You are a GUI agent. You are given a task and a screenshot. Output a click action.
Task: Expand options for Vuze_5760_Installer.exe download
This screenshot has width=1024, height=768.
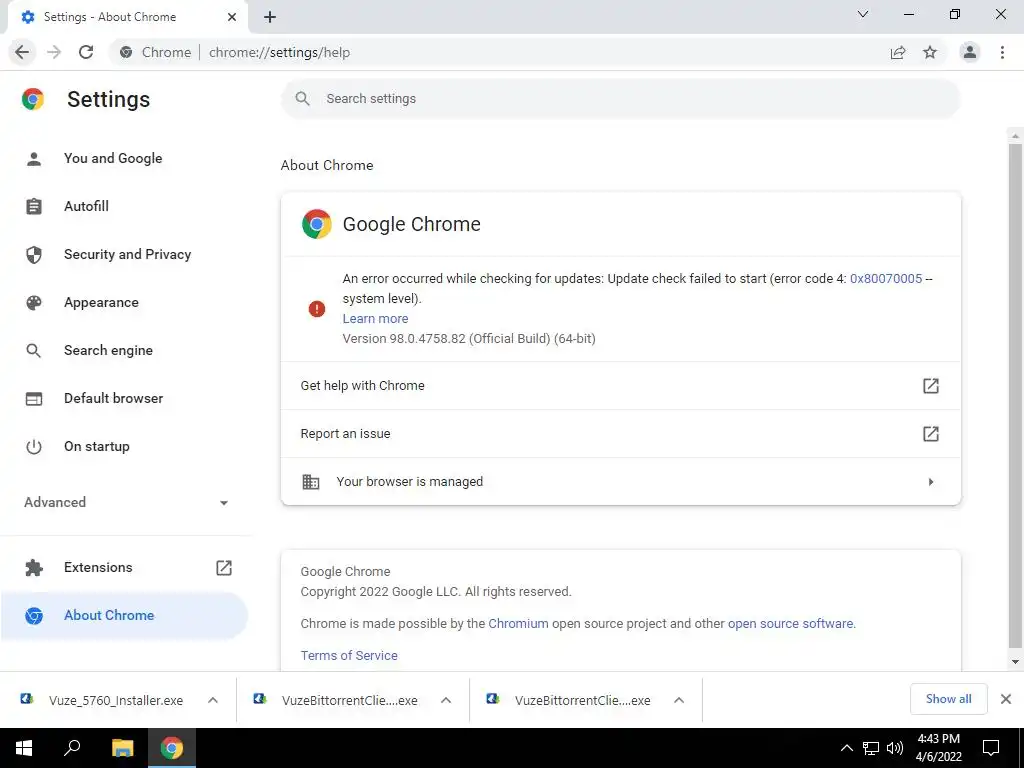[x=213, y=700]
